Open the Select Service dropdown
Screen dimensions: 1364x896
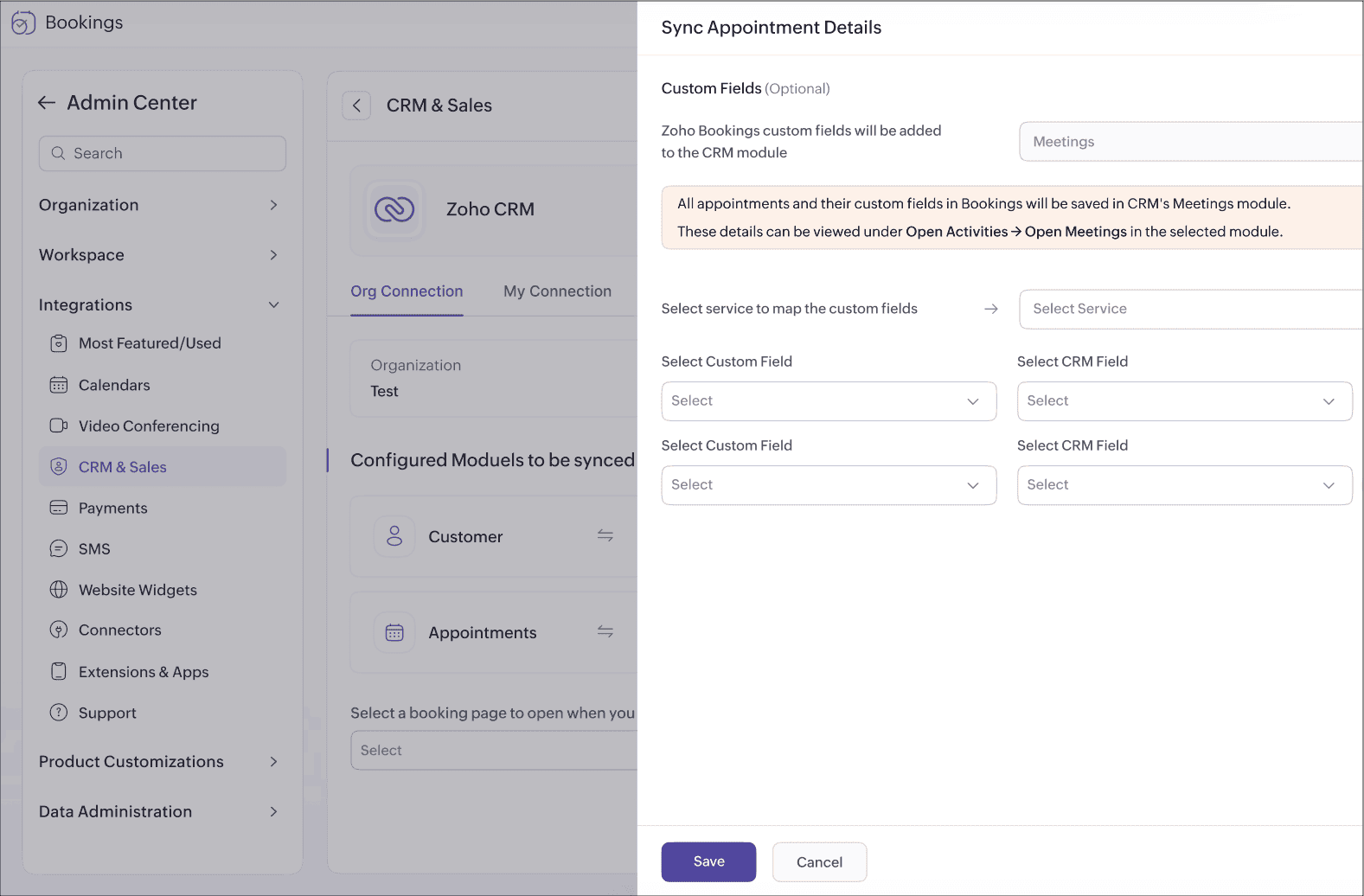pos(1190,310)
